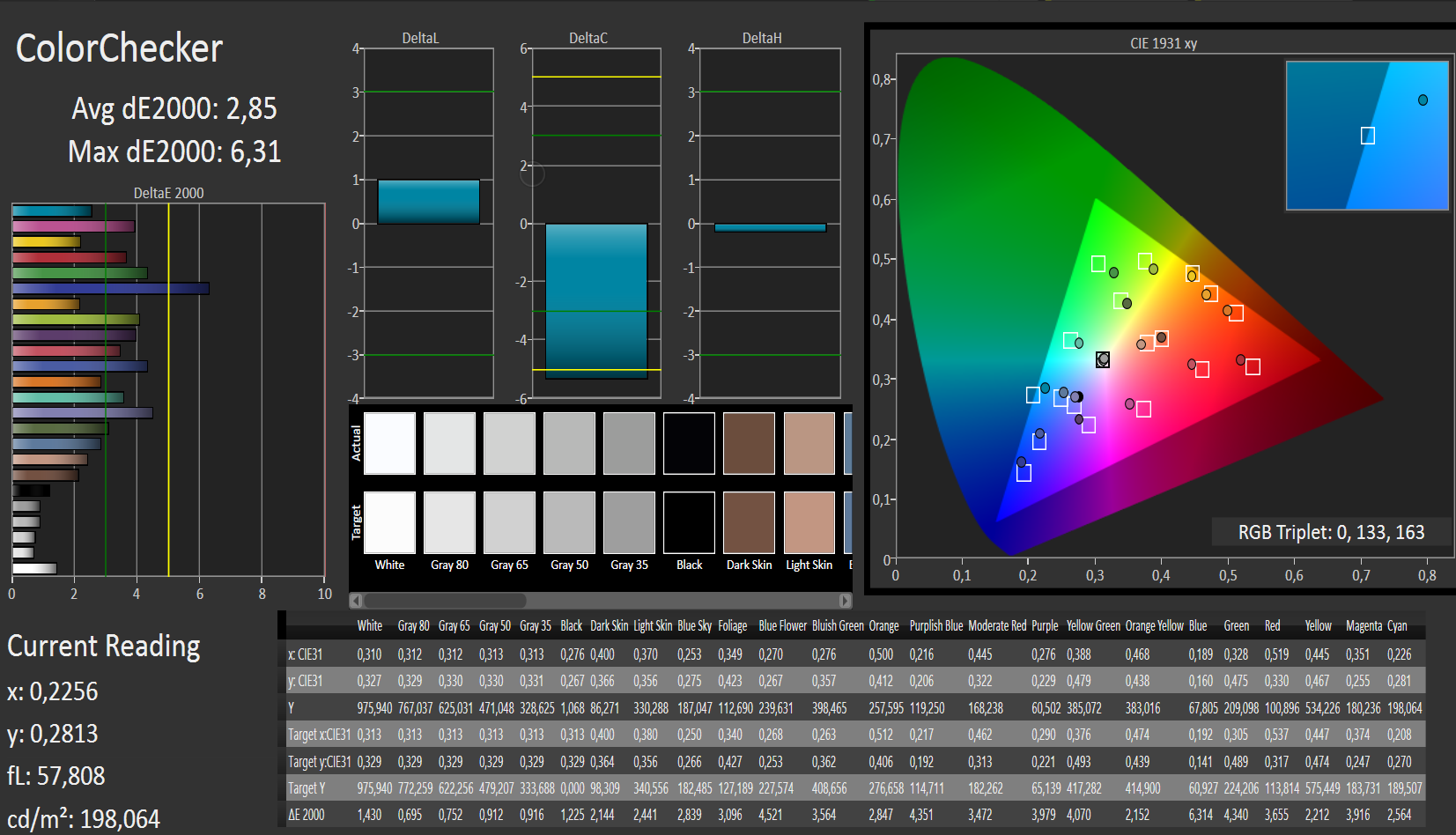1456x835 pixels.
Task: Click the right arrow of the swatch scrollbar
Action: click(846, 601)
